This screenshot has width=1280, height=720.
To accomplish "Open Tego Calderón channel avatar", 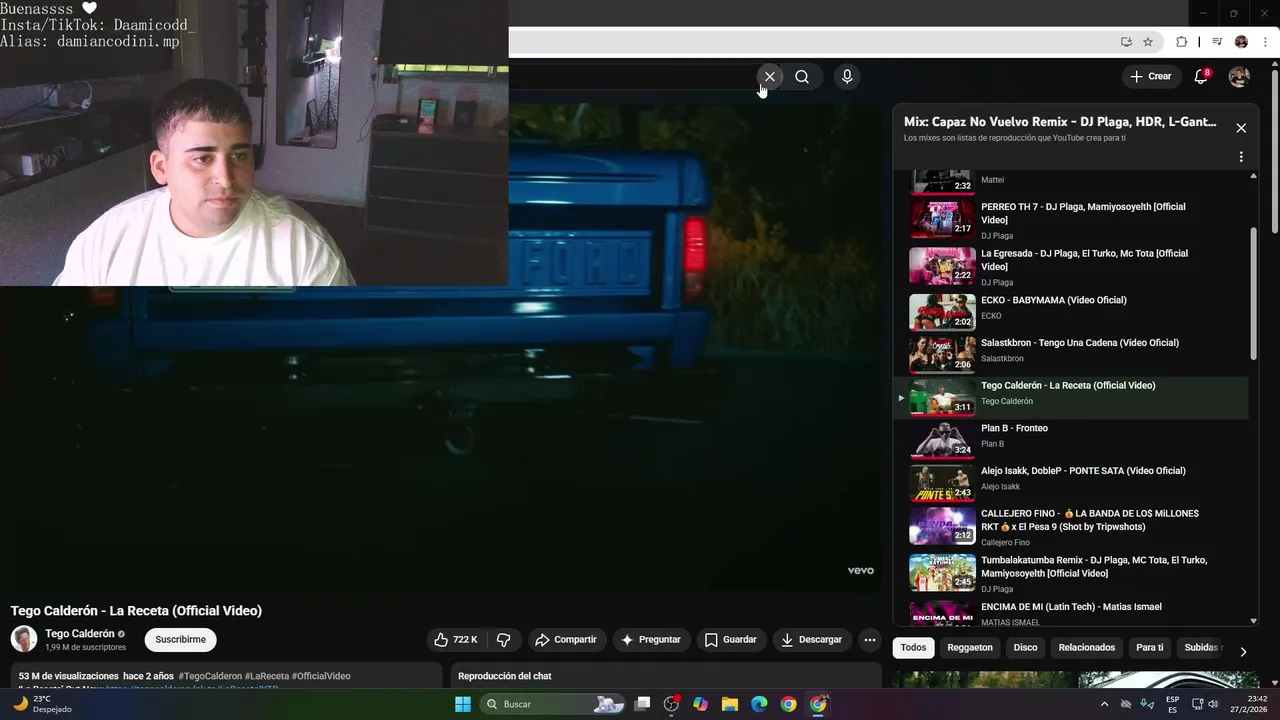I will [24, 639].
